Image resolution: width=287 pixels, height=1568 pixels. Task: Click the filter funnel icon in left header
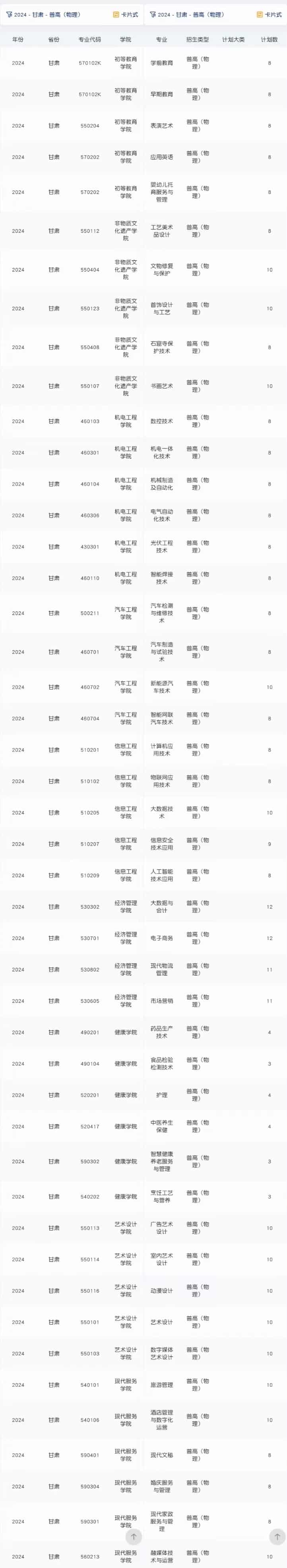click(x=8, y=15)
